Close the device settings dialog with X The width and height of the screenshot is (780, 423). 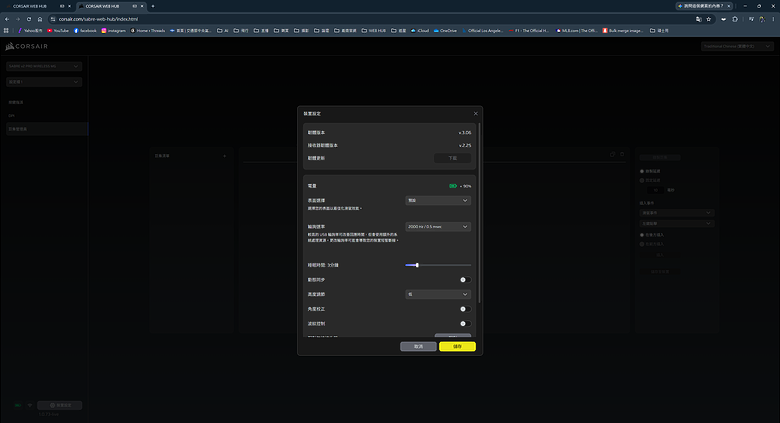(475, 113)
